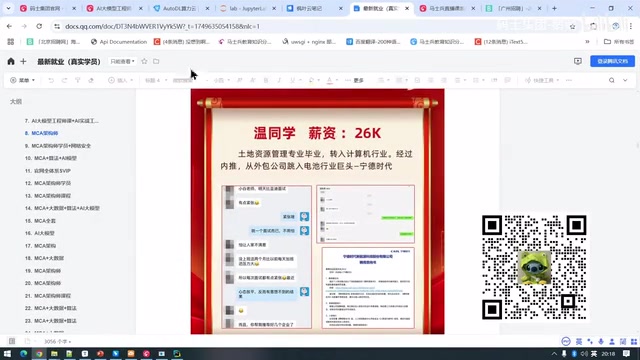Open the Api Documentation bookmark
Viewport: 640px width, 360px height.
119,42
